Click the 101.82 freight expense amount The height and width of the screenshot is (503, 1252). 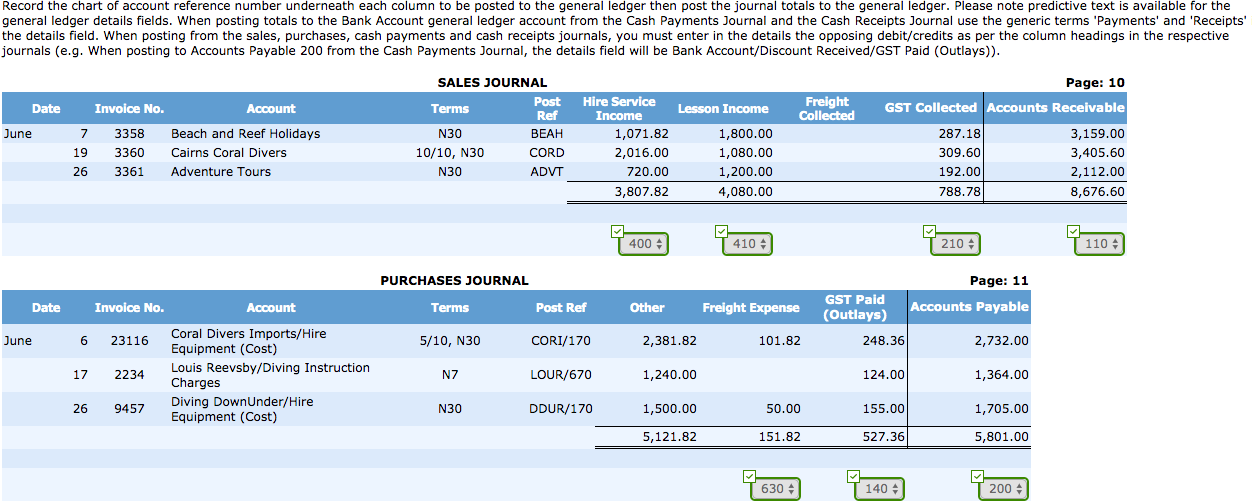[780, 341]
